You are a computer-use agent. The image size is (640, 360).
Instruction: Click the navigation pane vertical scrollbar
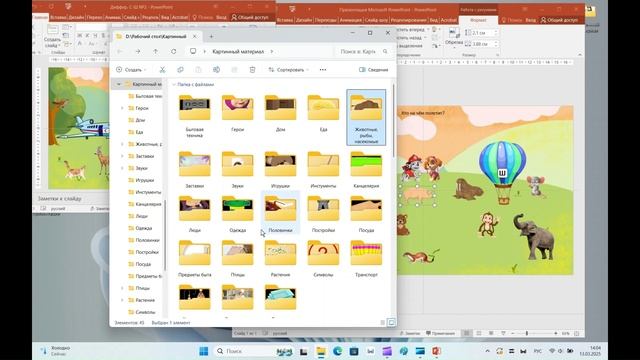(165, 235)
